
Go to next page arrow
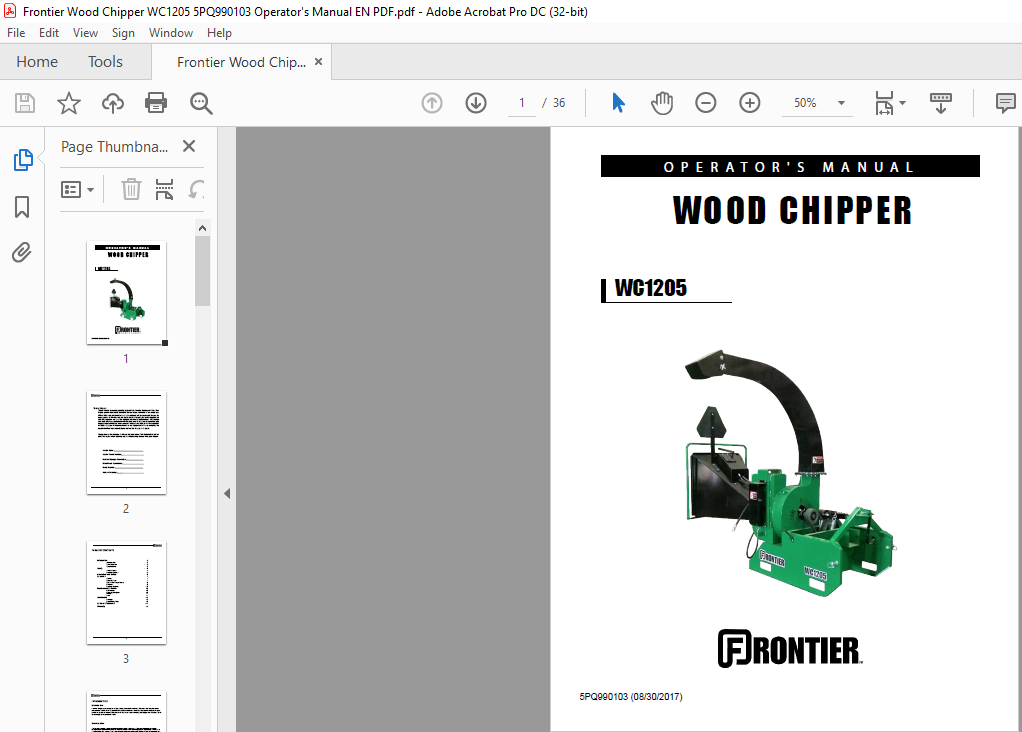[x=476, y=103]
